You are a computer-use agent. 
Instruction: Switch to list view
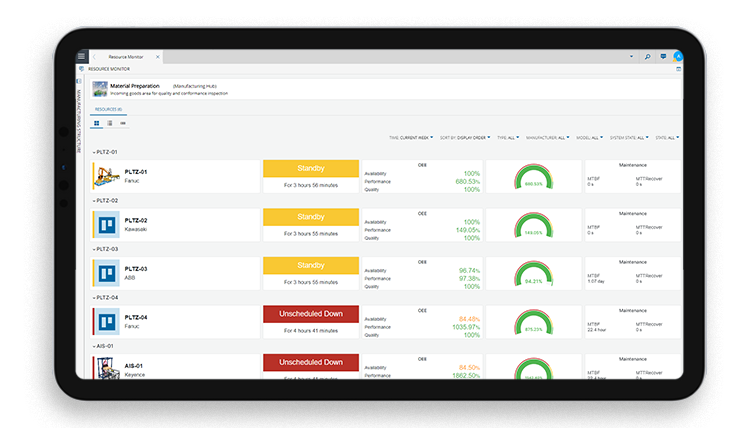click(x=109, y=123)
